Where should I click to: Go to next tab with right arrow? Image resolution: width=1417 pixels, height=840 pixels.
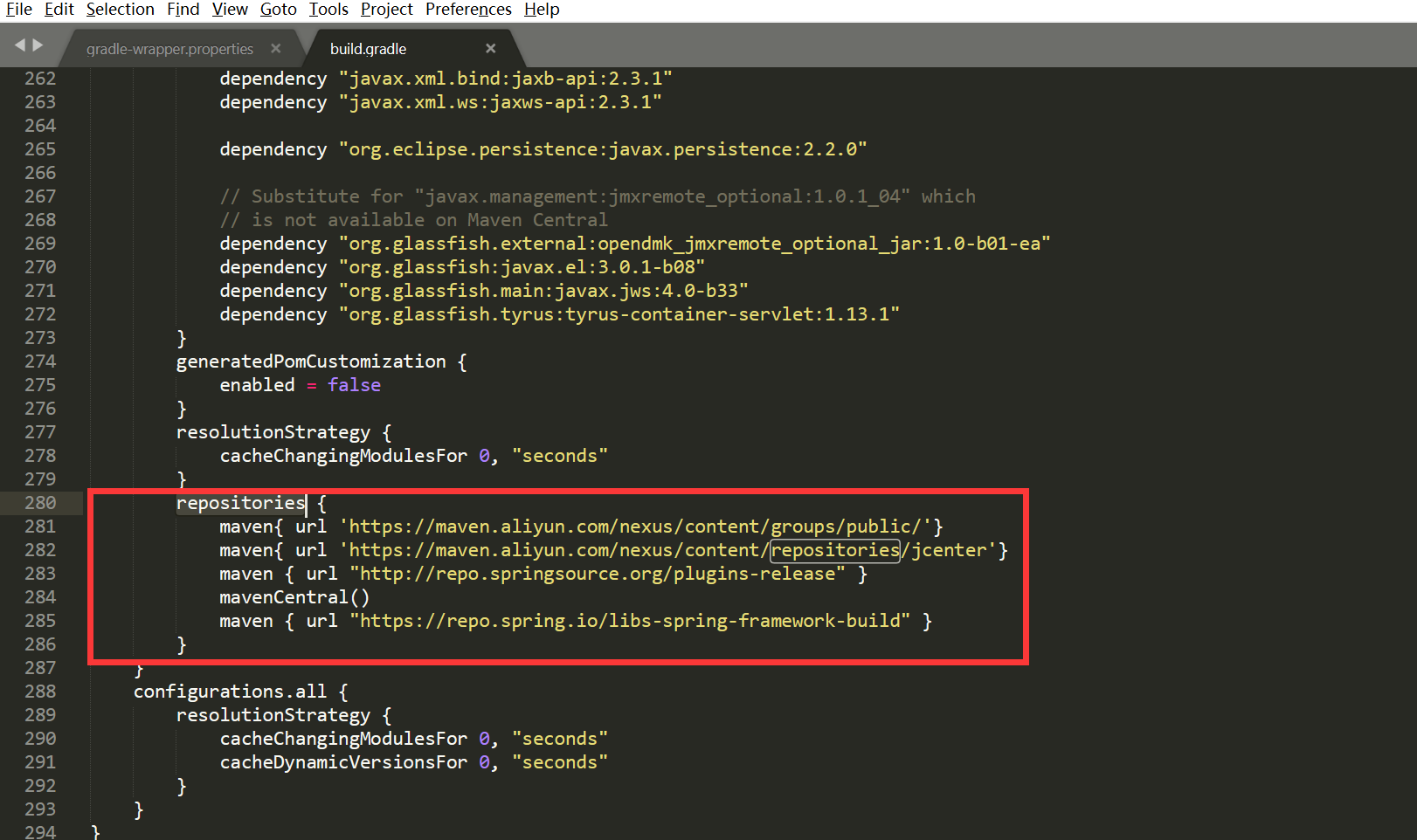[38, 45]
